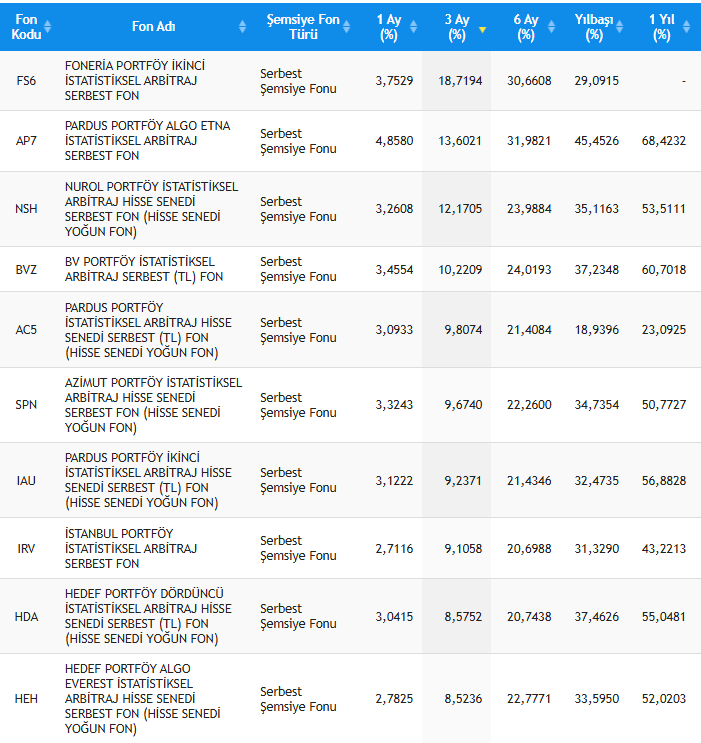Click 3-month return value 13,6021
701x743 pixels.
tap(460, 141)
